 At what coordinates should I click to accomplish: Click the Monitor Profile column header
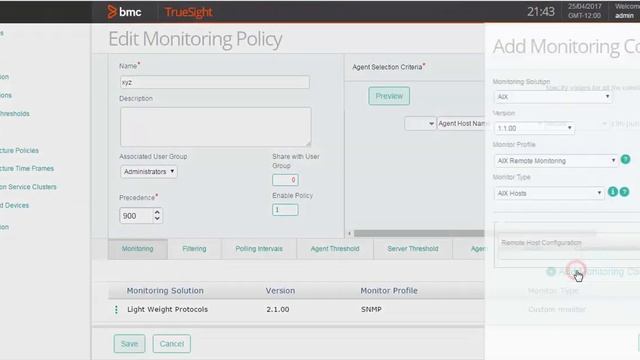coord(389,291)
